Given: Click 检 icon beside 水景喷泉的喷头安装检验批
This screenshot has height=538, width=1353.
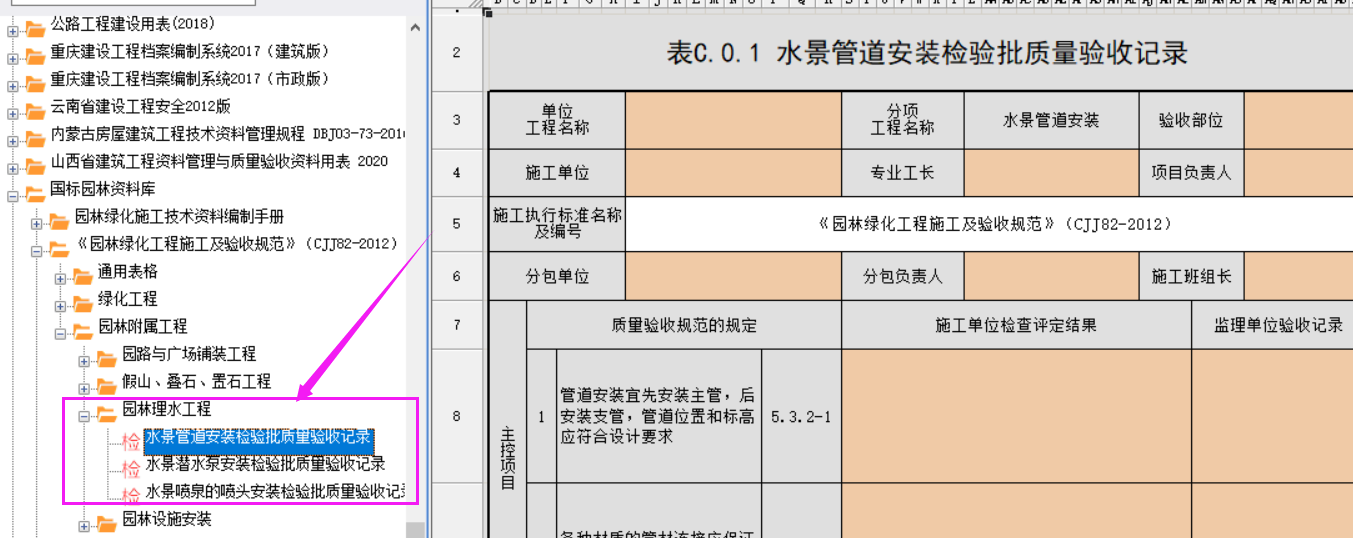Looking at the screenshot, I should tap(131, 493).
